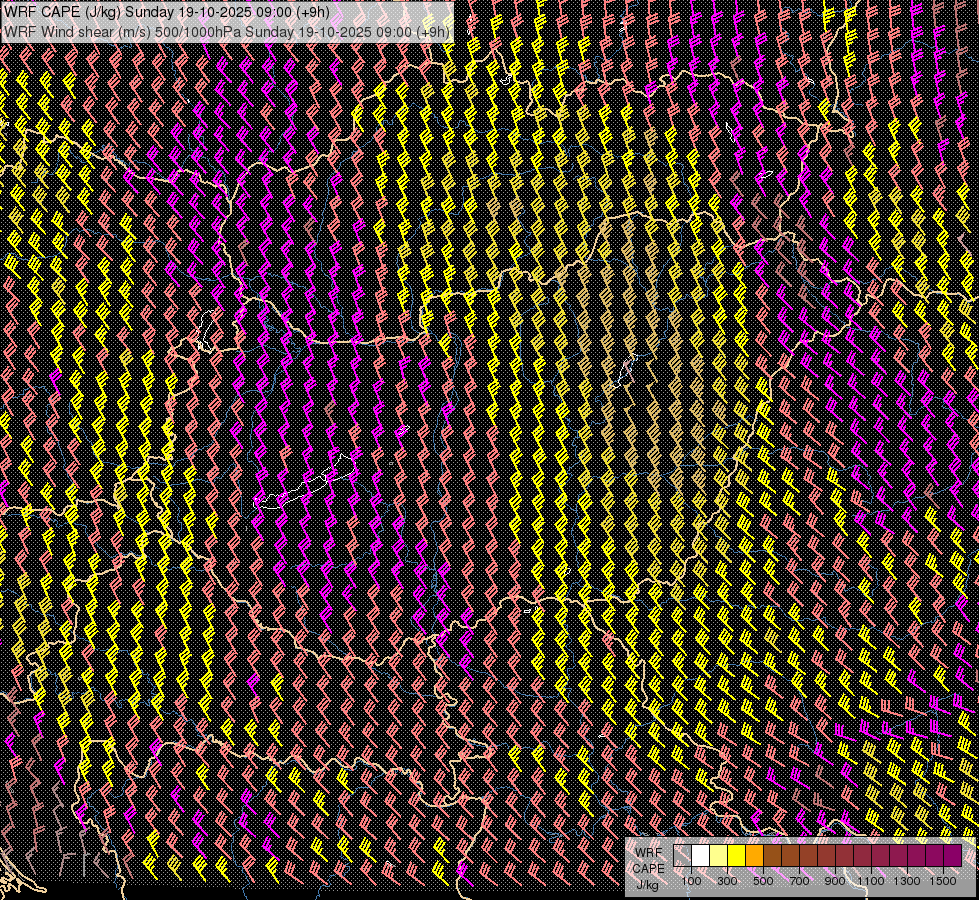Viewport: 979px width, 900px height.
Task: Click the WRF Wind shear title line
Action: tap(226, 31)
